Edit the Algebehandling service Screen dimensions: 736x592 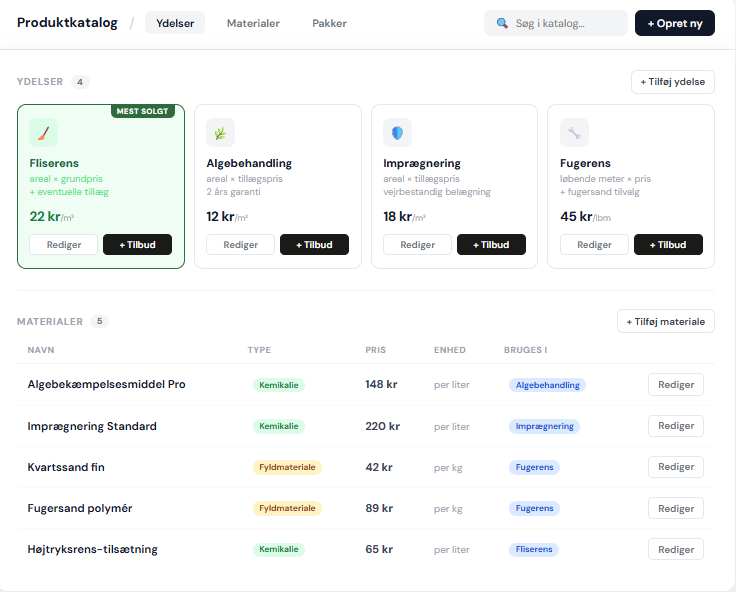(240, 245)
